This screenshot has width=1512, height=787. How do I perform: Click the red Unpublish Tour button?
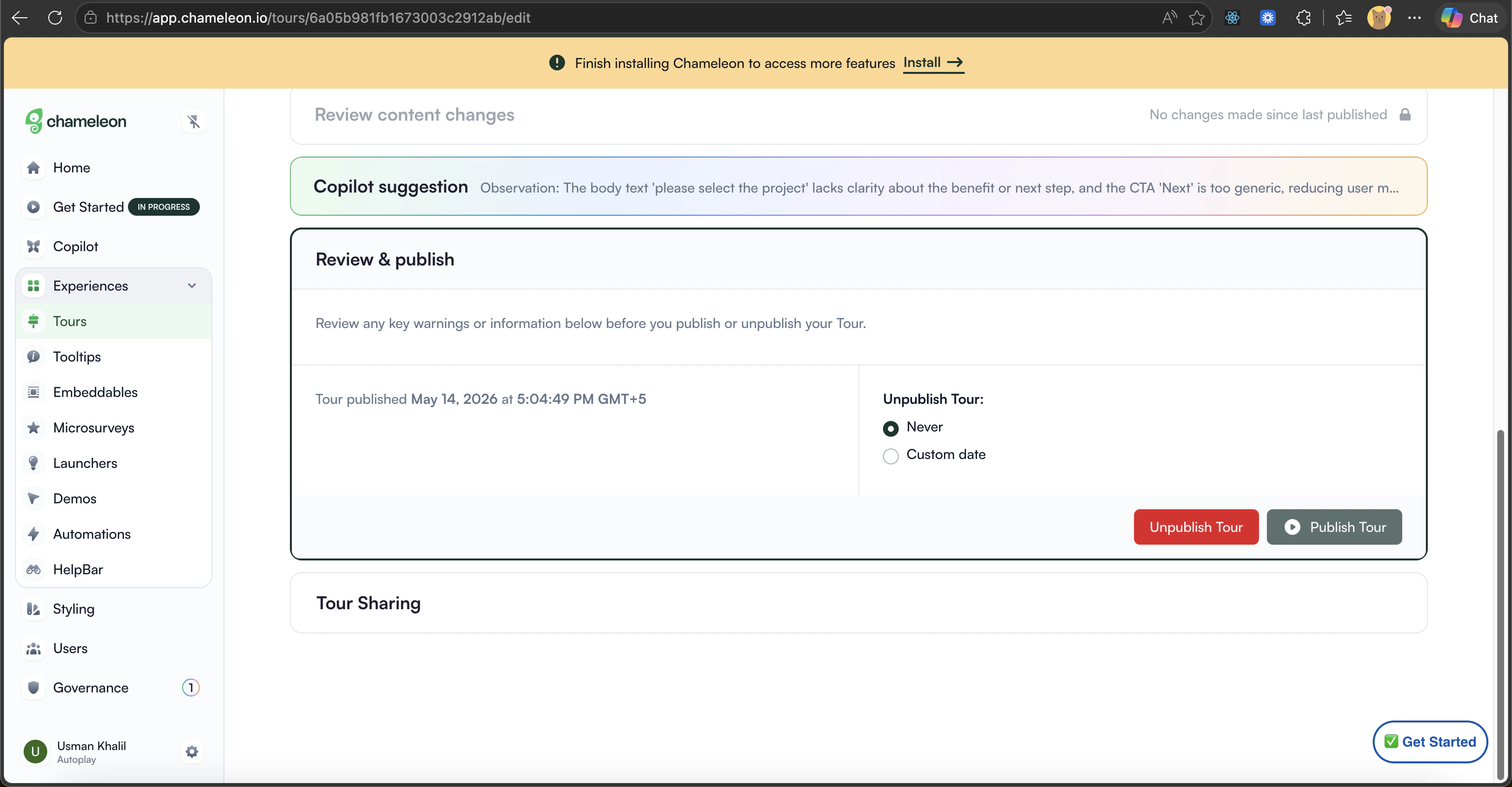pos(1196,527)
